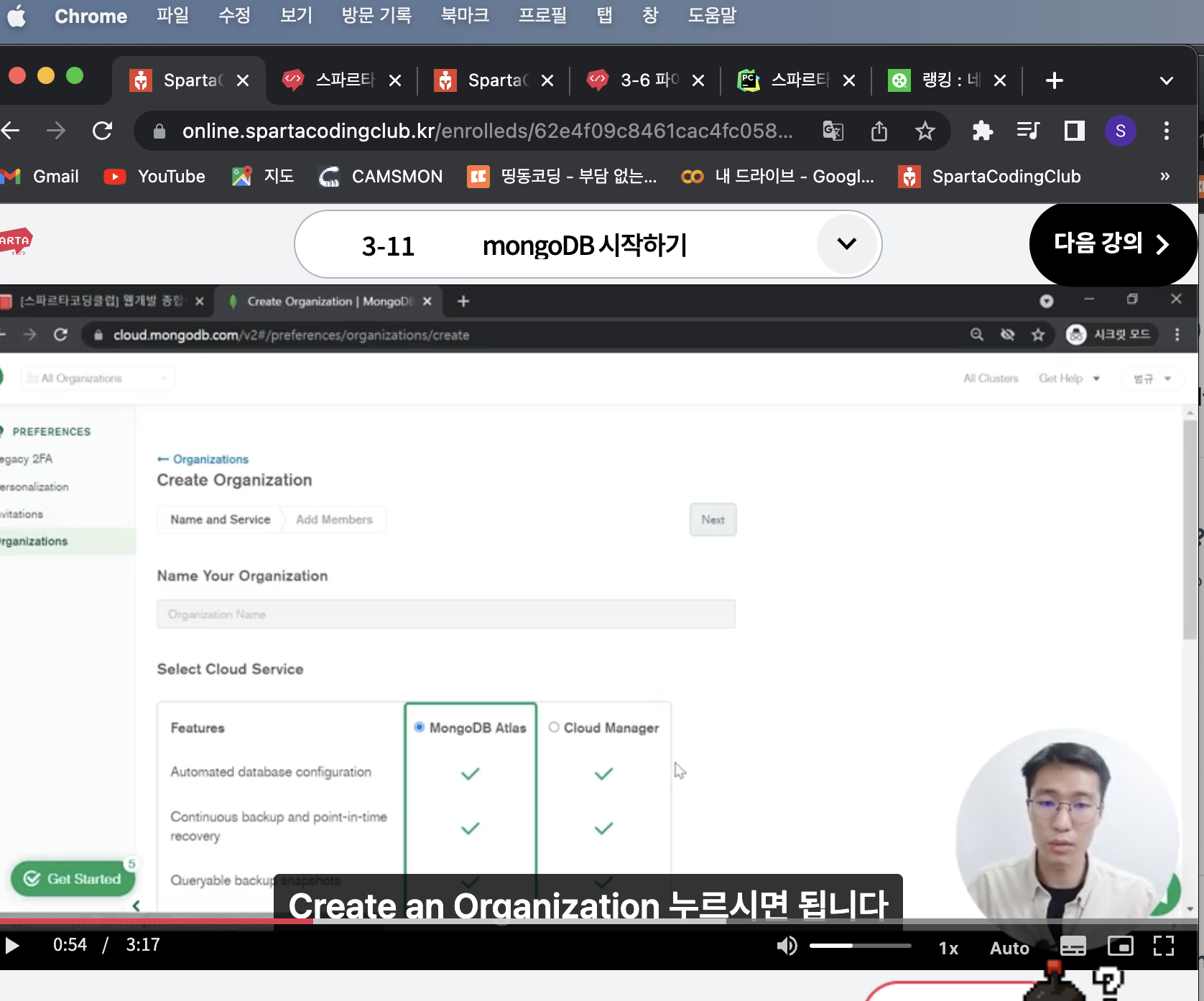
Task: Open Get Help dropdown in video
Action: 1069,378
